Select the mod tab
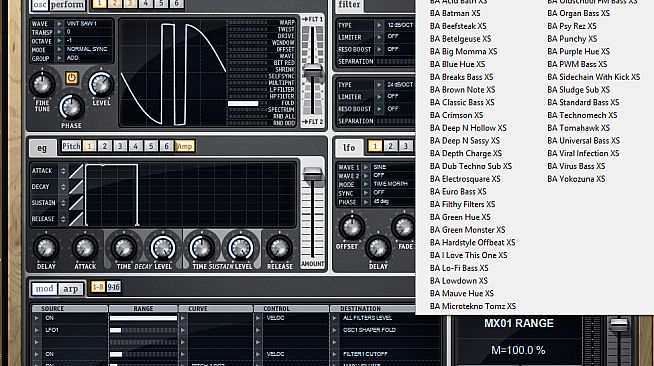The height and width of the screenshot is (366, 654). point(44,288)
